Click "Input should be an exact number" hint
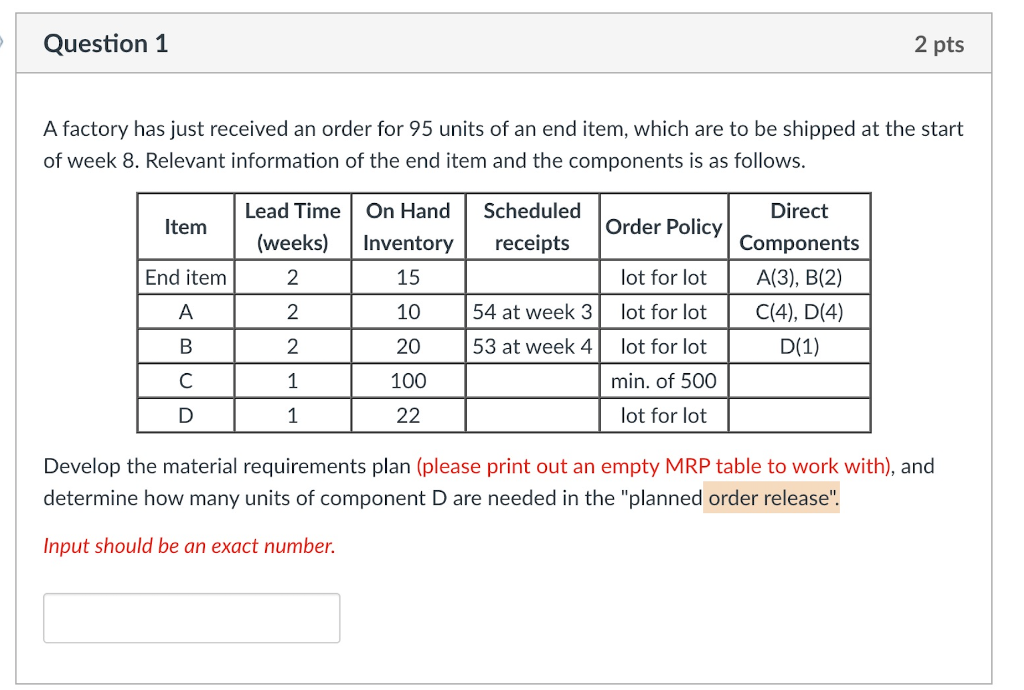Screen dimensions: 1024x690 189,546
